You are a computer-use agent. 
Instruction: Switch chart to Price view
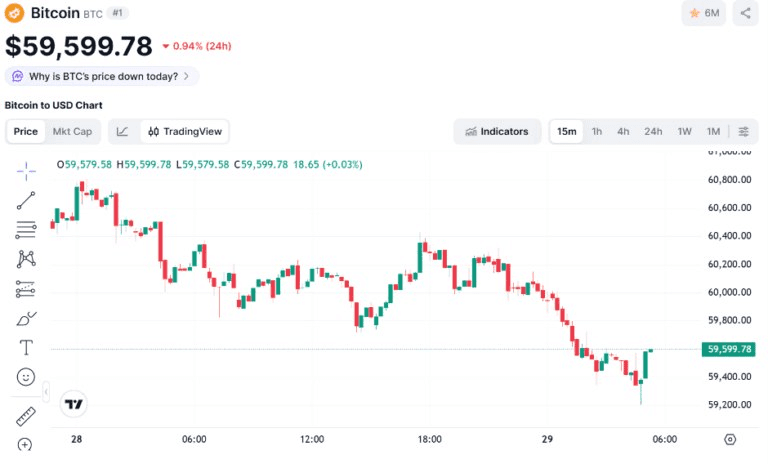25,131
